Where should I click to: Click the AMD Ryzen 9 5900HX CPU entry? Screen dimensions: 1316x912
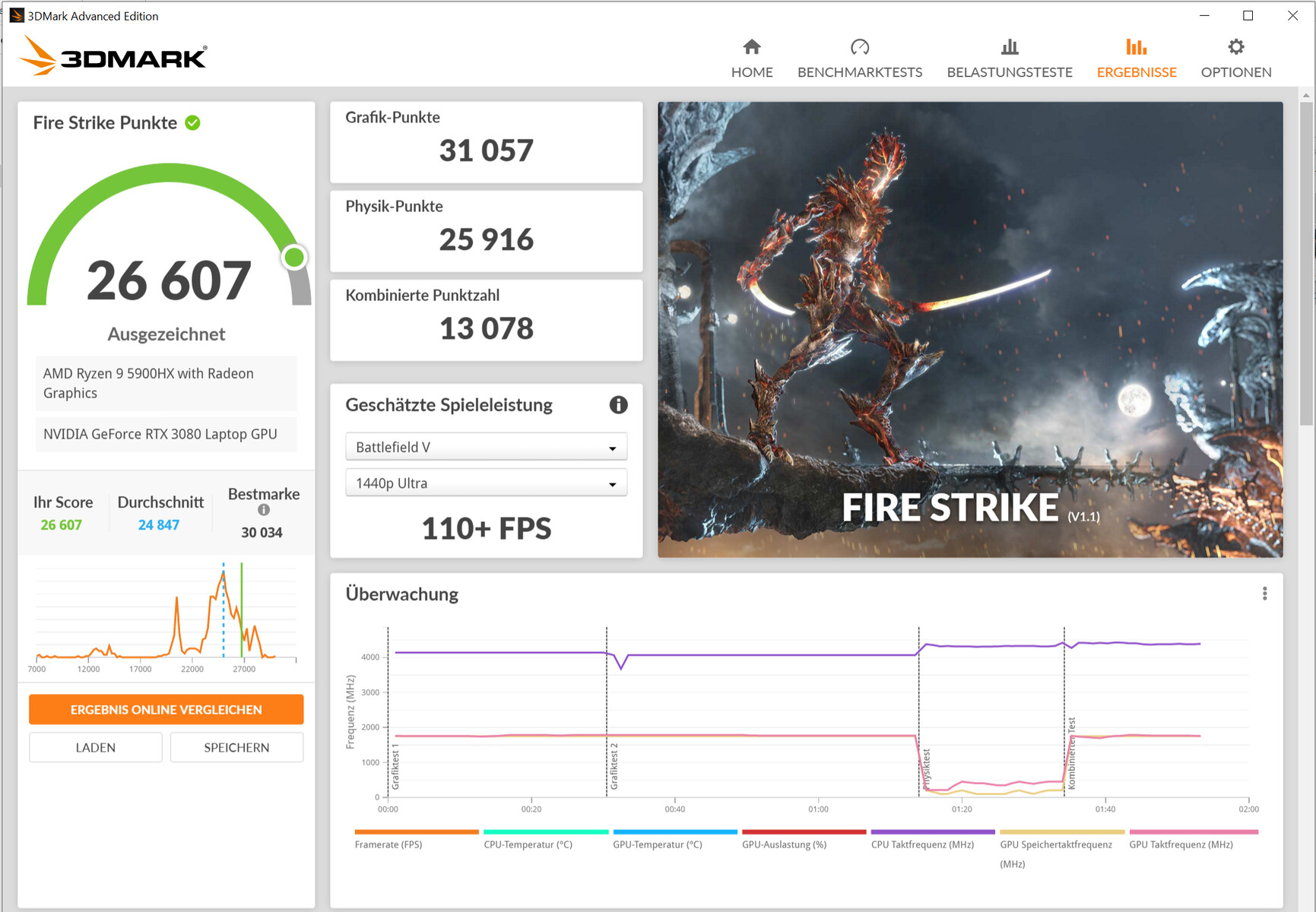tap(166, 383)
